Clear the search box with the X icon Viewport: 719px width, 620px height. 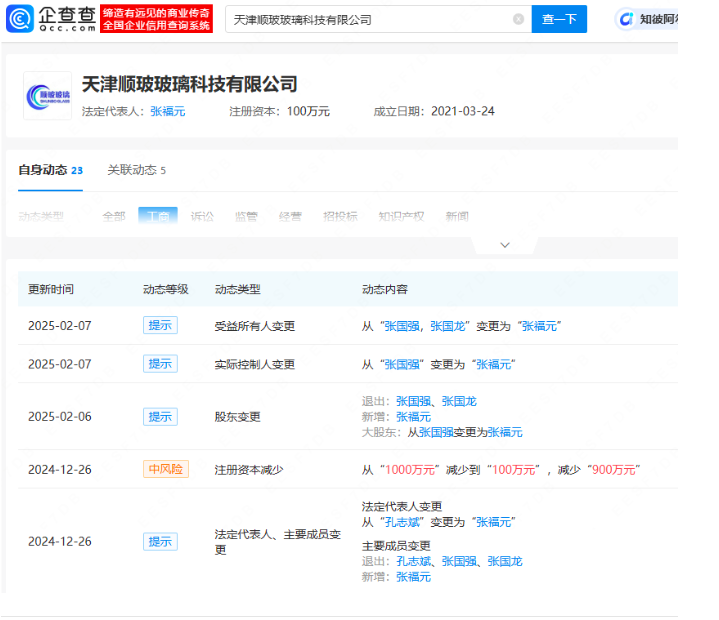point(518,19)
